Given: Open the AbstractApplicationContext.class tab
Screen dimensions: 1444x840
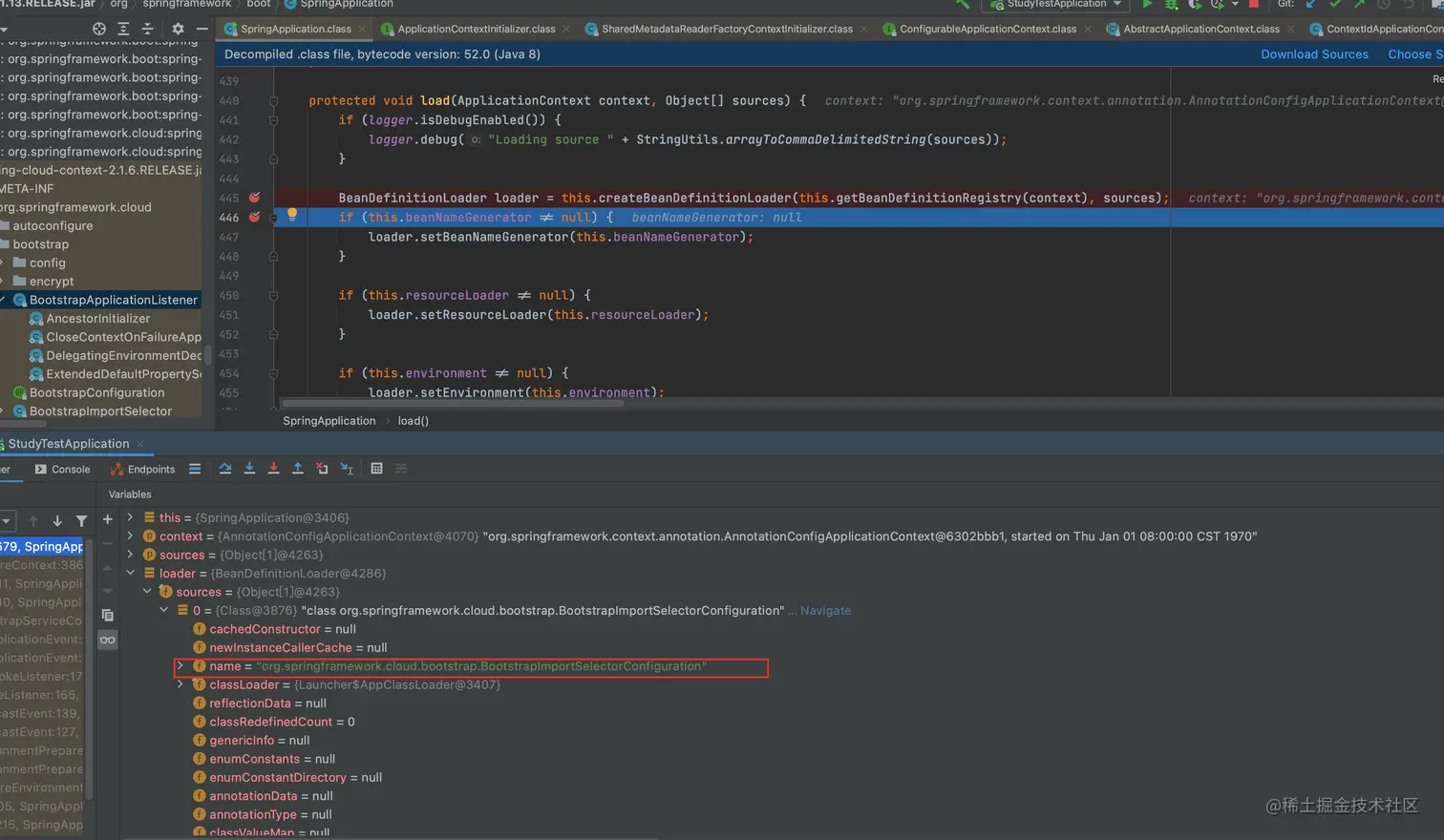Looking at the screenshot, I should click(x=1201, y=30).
